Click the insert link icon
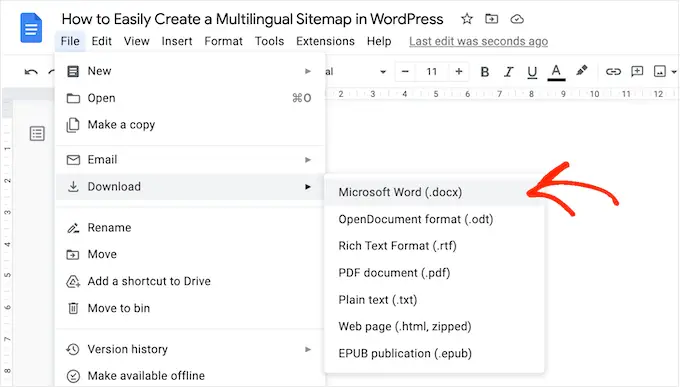This screenshot has height=387, width=680. pyautogui.click(x=613, y=72)
